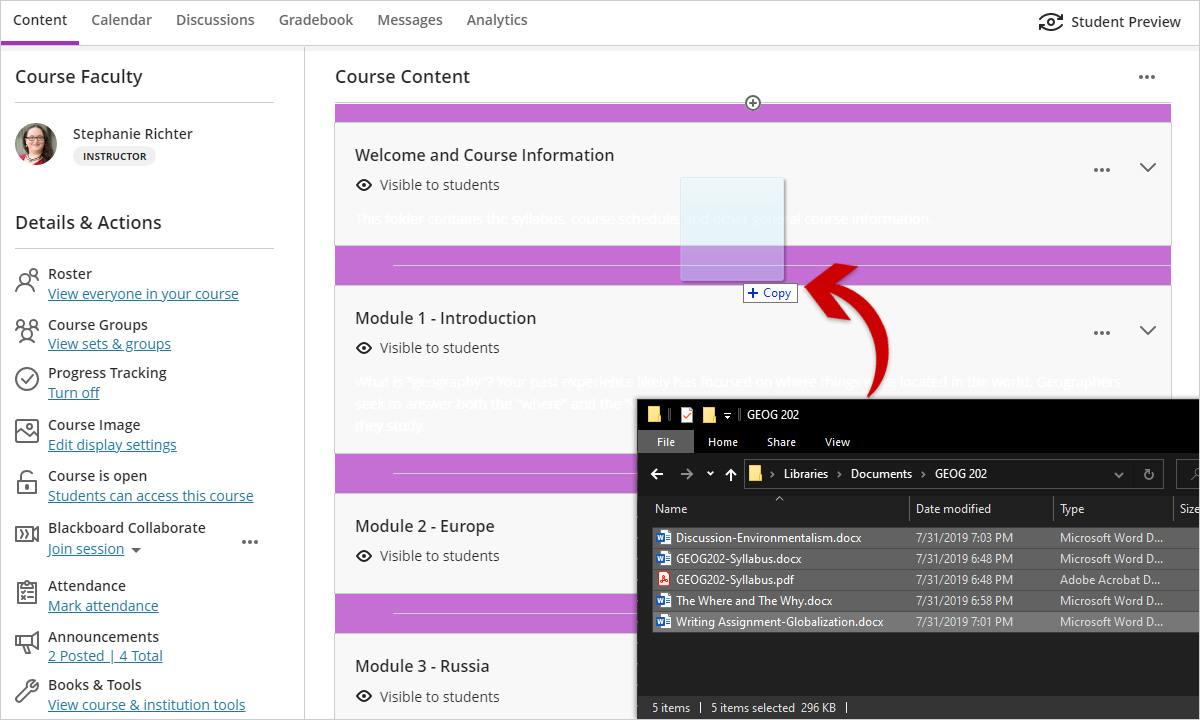Switch to the Gradebook tab
Viewport: 1200px width, 720px height.
[x=316, y=20]
